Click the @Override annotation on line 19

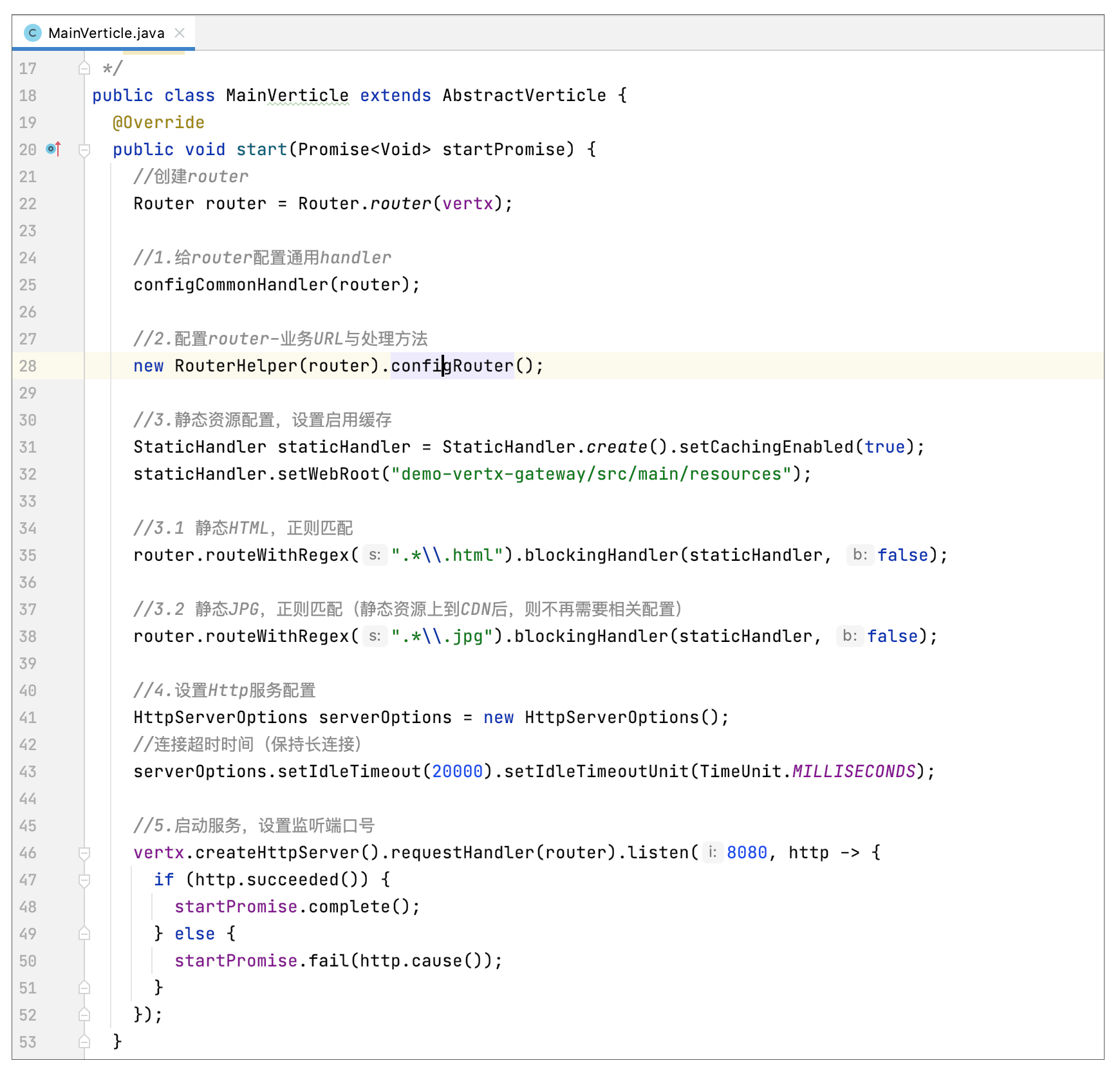[158, 122]
